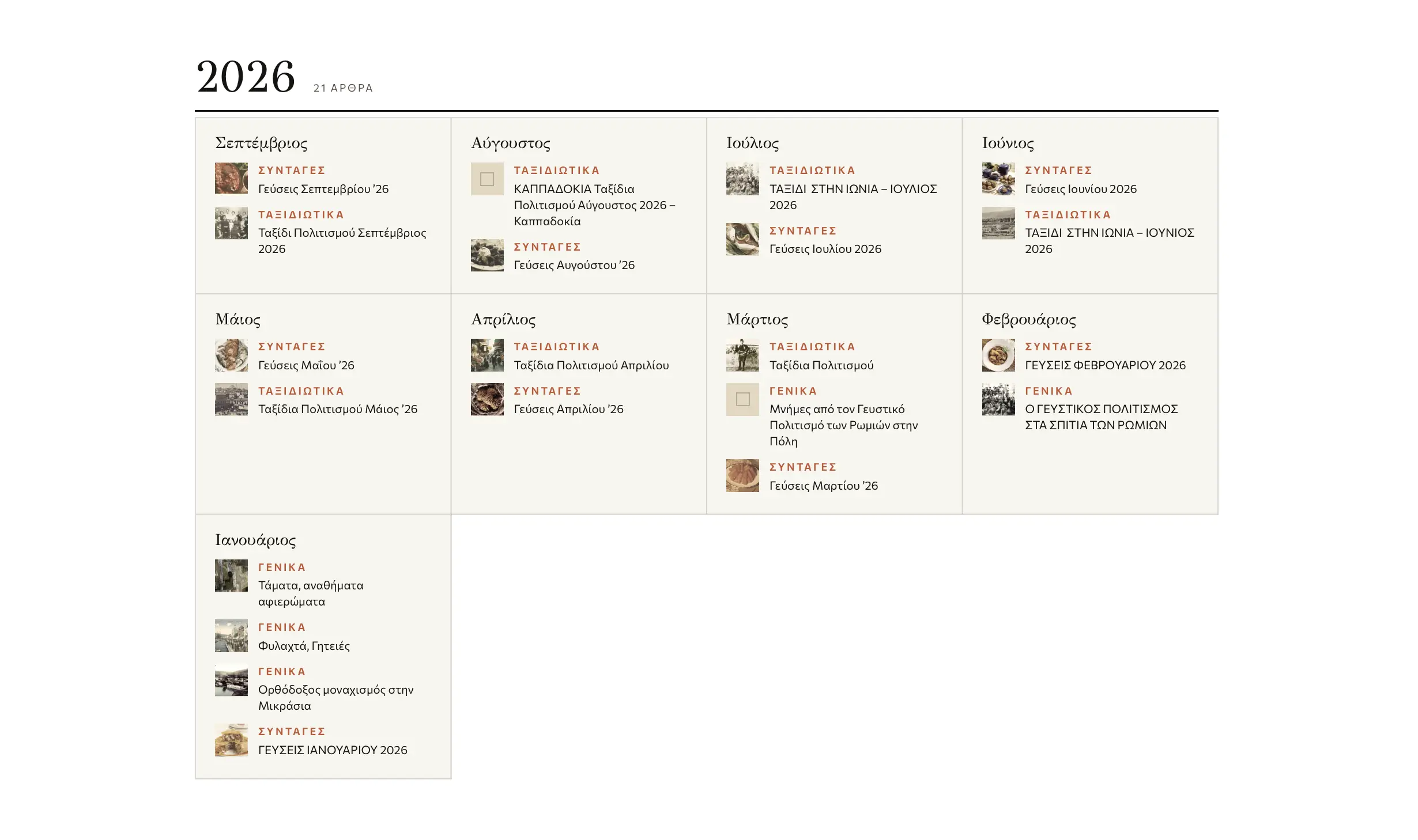Click the Ιούνιος month heading
Screen dimensions: 1418x840
coord(1008,143)
